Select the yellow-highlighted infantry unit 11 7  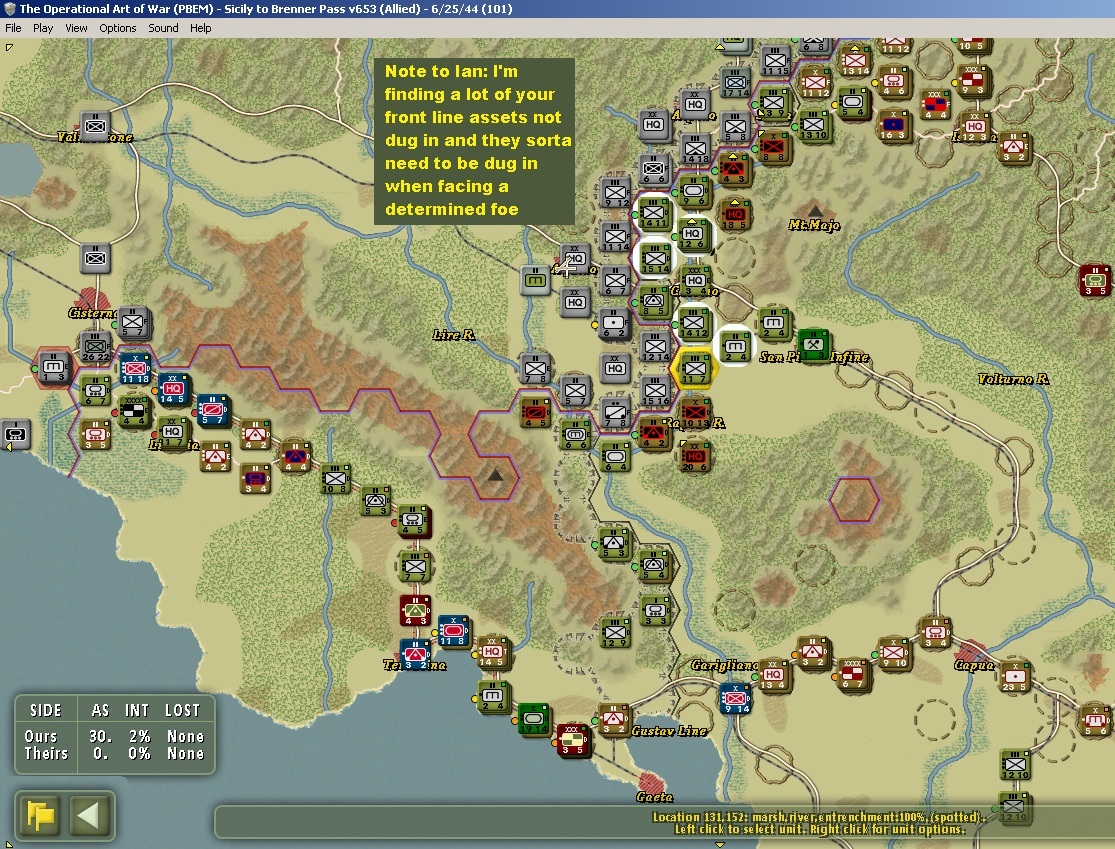(x=695, y=369)
